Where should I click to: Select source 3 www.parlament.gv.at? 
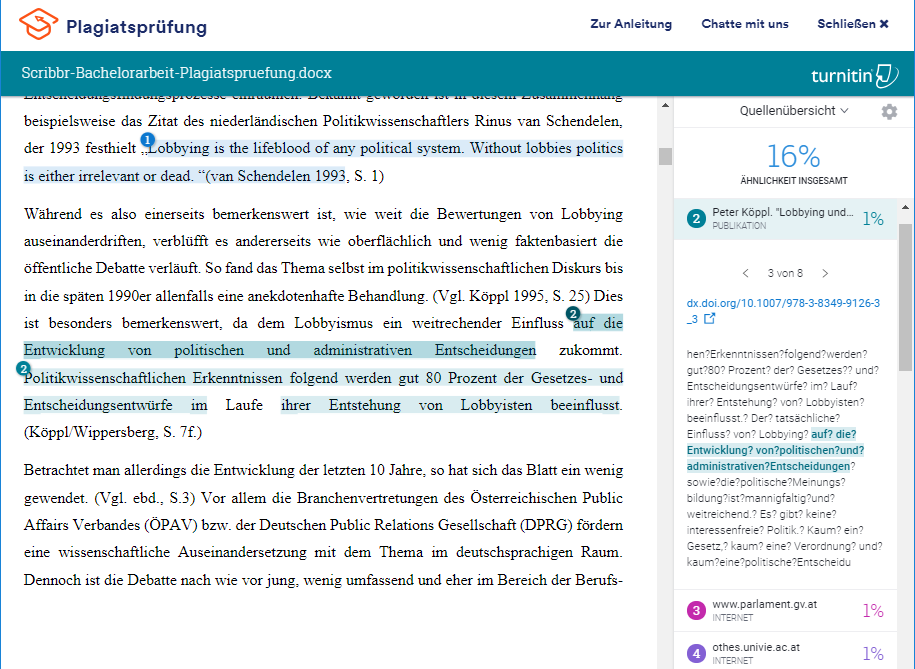(x=785, y=611)
